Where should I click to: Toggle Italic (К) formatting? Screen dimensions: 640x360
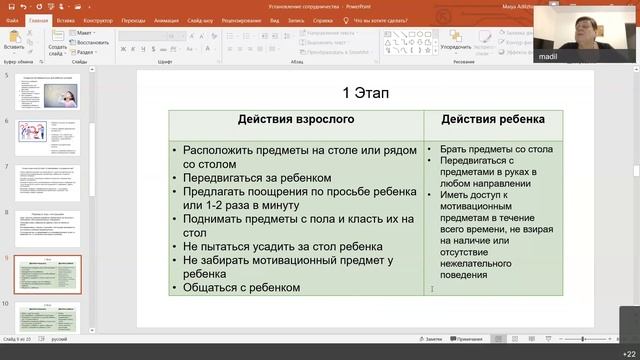click(x=133, y=49)
